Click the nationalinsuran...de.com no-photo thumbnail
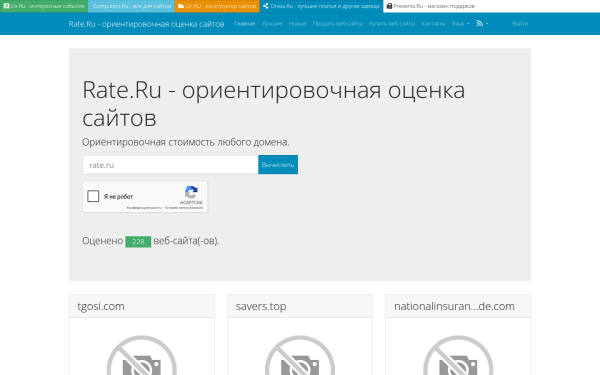The width and height of the screenshot is (600, 375). point(458,355)
